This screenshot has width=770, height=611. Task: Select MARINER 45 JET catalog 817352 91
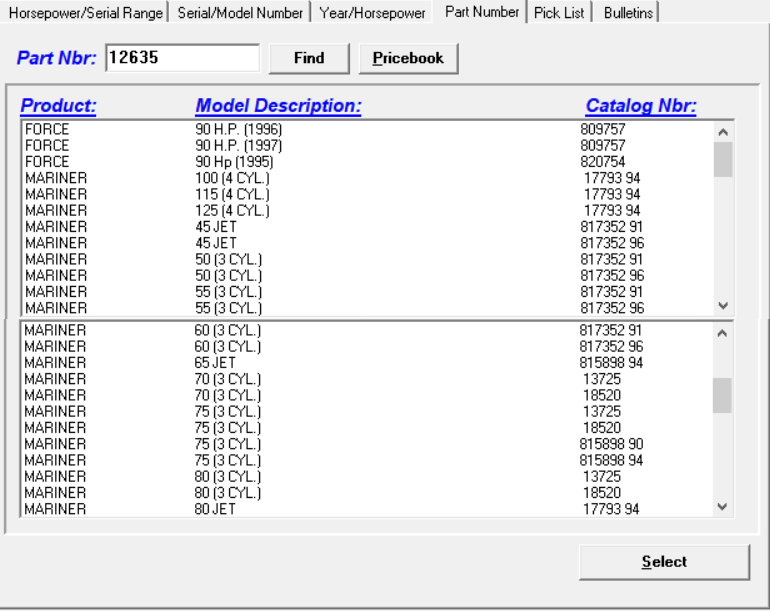click(x=367, y=226)
